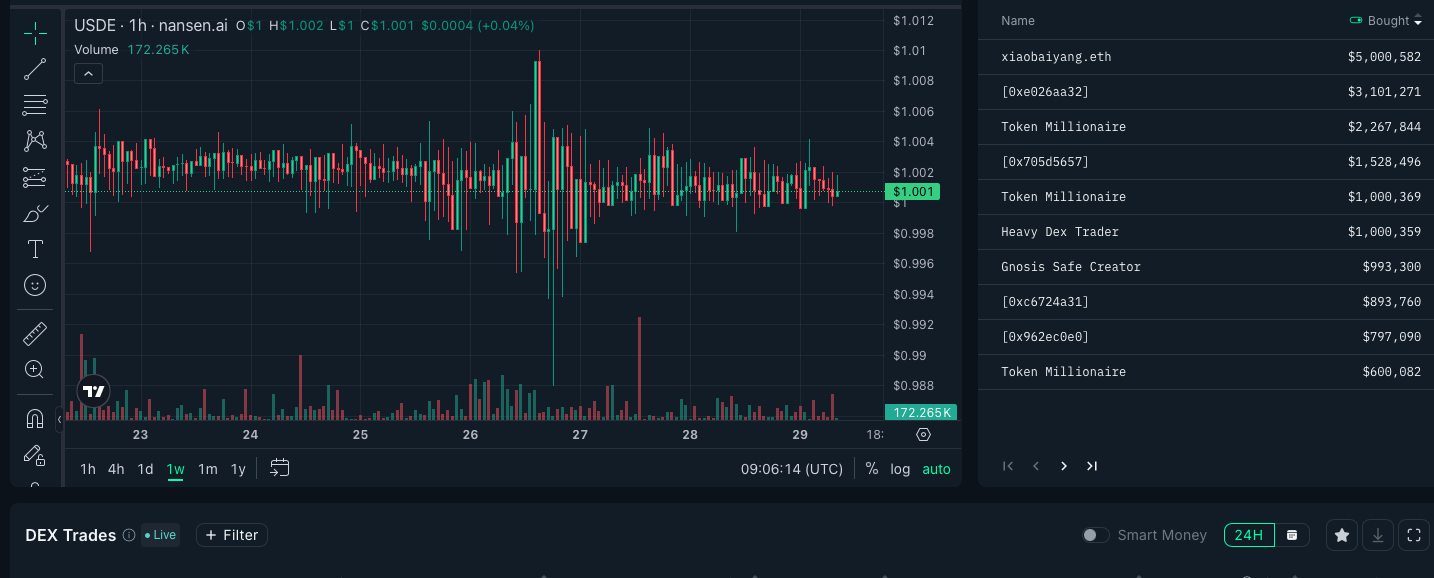Select the measure ruler tool
Screen dimensions: 1434x578
click(35, 333)
